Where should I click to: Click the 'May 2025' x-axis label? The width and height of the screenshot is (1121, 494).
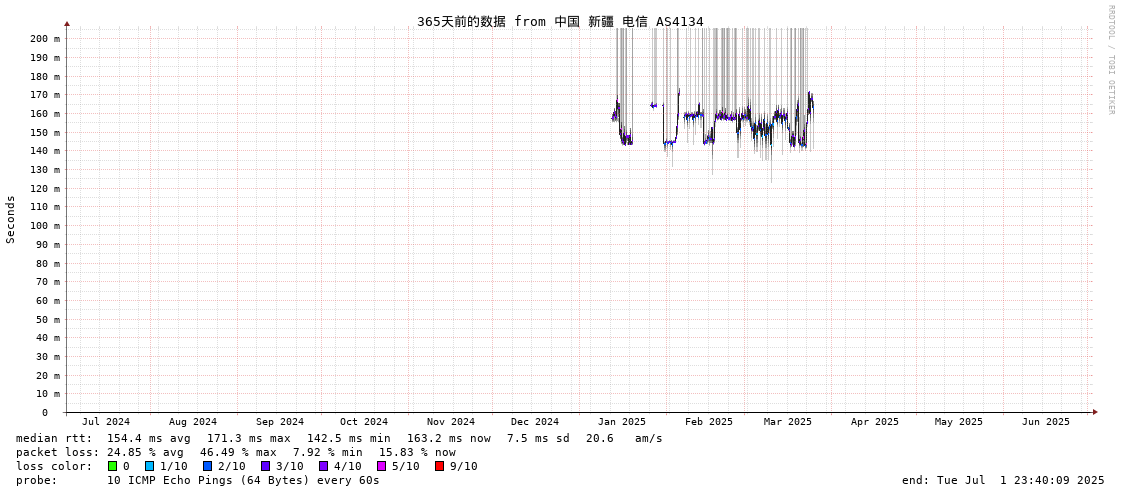coord(959,422)
